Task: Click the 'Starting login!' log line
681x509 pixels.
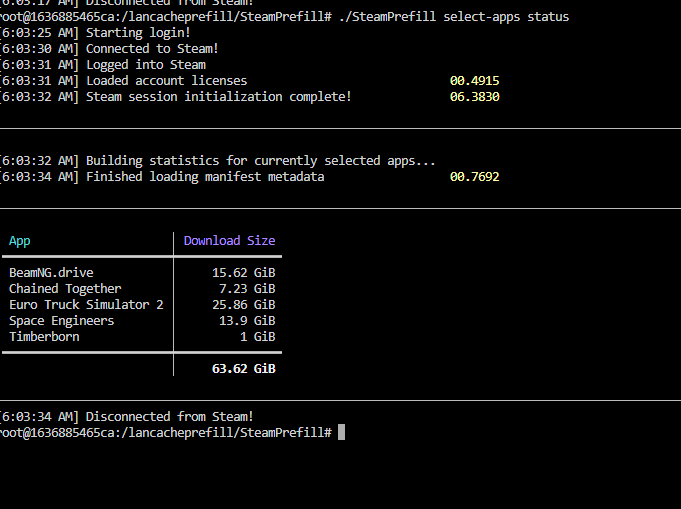Action: pos(138,33)
